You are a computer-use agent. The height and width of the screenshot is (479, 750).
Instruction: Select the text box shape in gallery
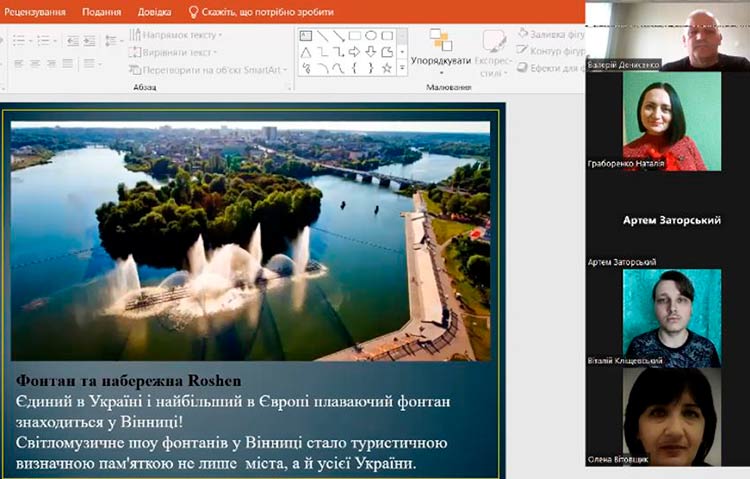(x=306, y=36)
